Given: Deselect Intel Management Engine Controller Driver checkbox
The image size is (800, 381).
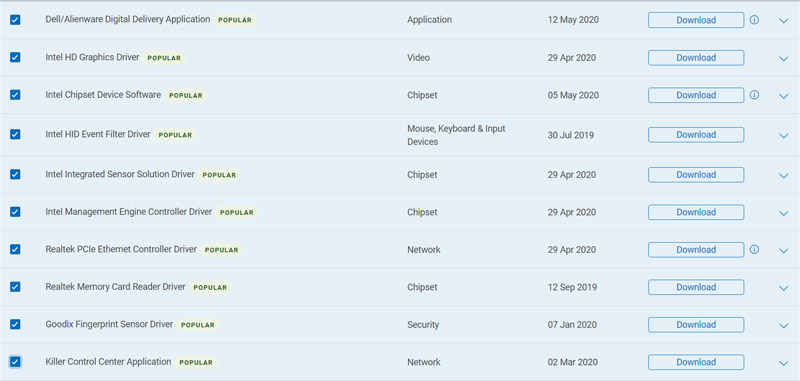Looking at the screenshot, I should tap(15, 212).
